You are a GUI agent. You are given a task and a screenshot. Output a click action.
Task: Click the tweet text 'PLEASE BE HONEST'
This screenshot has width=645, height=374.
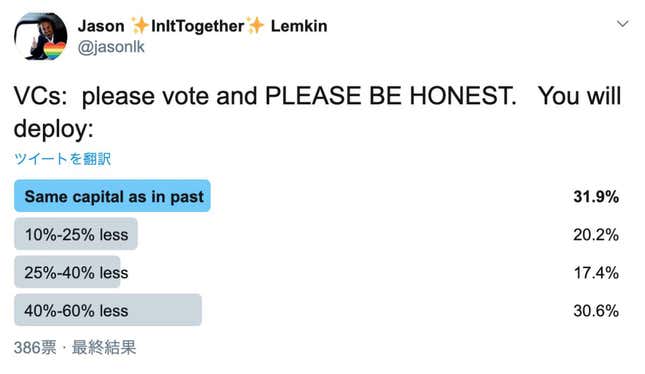390,96
